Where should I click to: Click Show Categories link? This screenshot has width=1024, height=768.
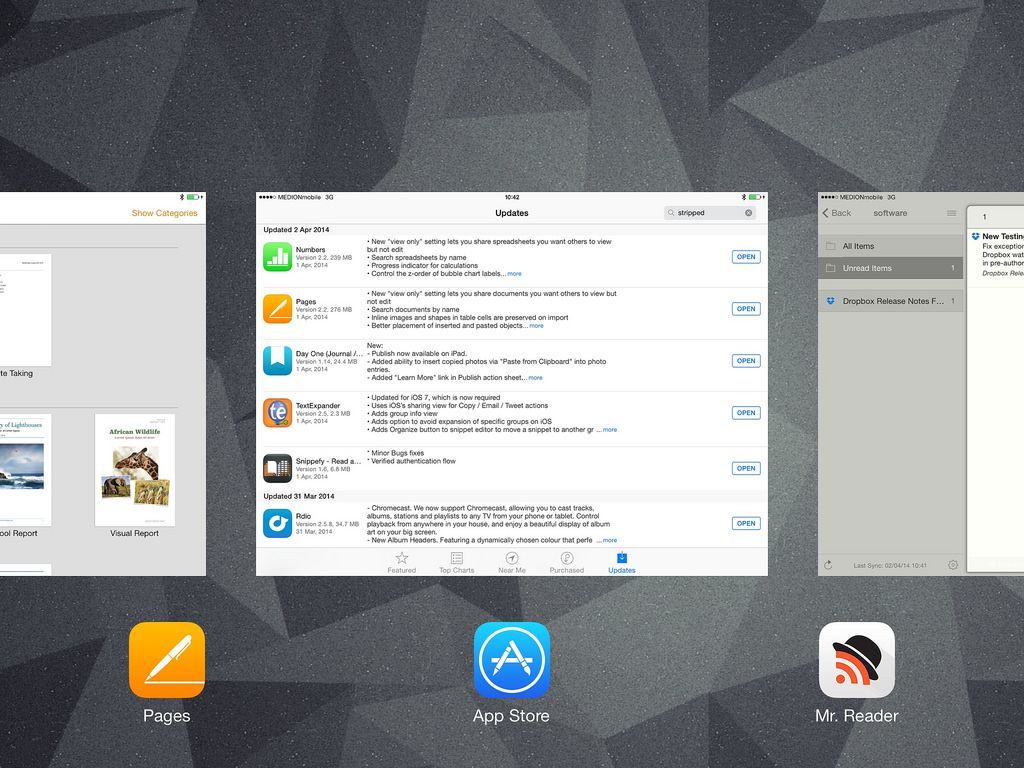point(164,213)
